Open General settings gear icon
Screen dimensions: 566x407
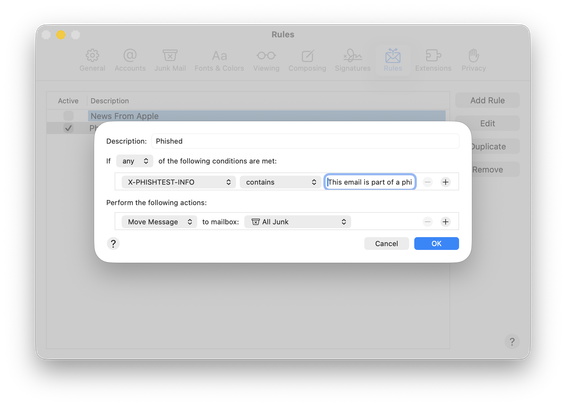click(x=92, y=56)
